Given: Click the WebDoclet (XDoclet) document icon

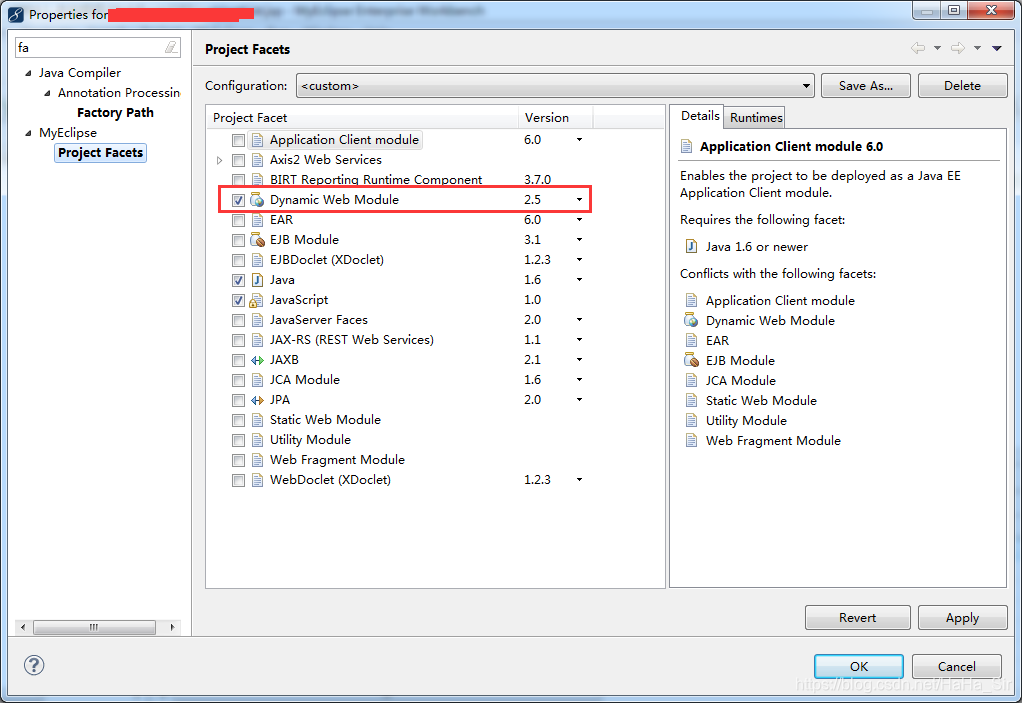Looking at the screenshot, I should coord(257,480).
